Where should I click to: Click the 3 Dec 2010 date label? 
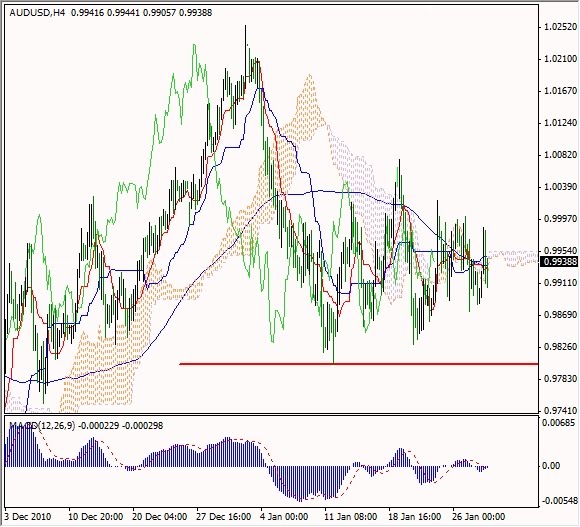point(29,517)
